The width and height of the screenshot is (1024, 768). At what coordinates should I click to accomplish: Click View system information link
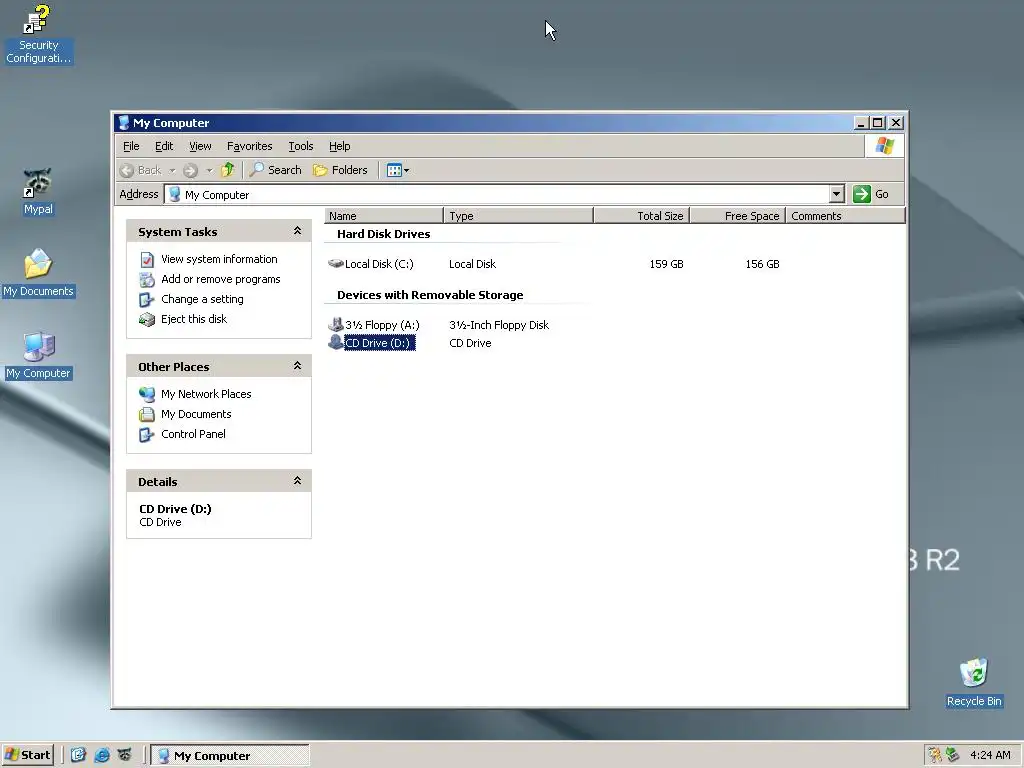(219, 259)
